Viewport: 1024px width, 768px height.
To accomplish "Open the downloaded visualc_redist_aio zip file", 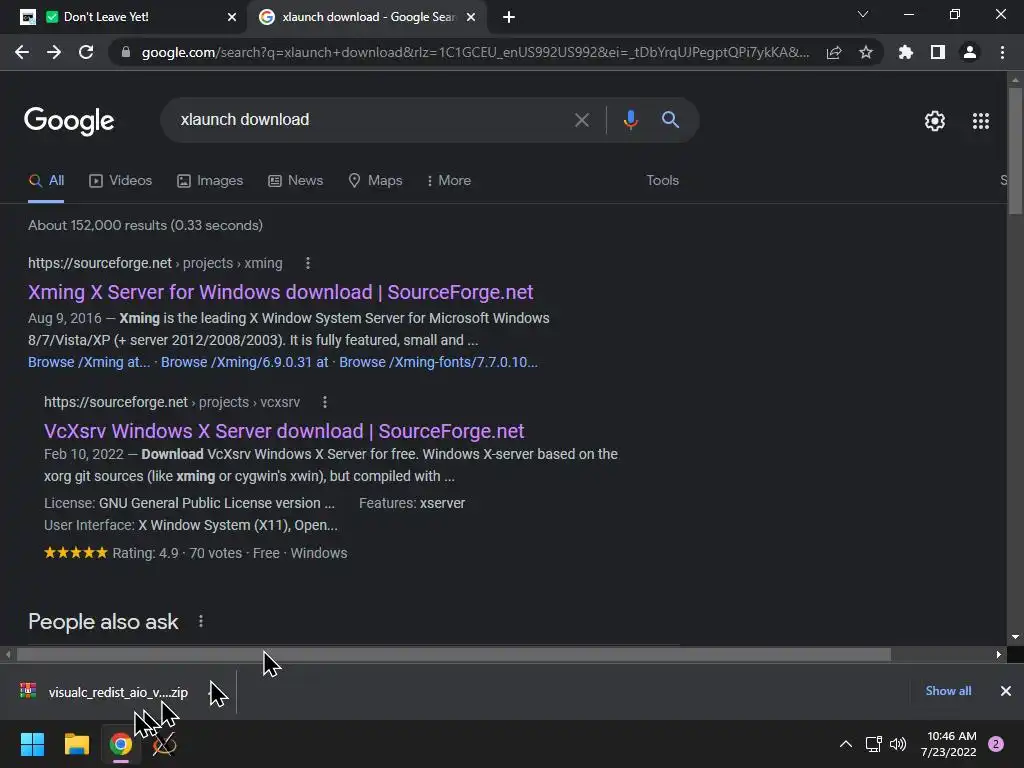I will pyautogui.click(x=104, y=692).
